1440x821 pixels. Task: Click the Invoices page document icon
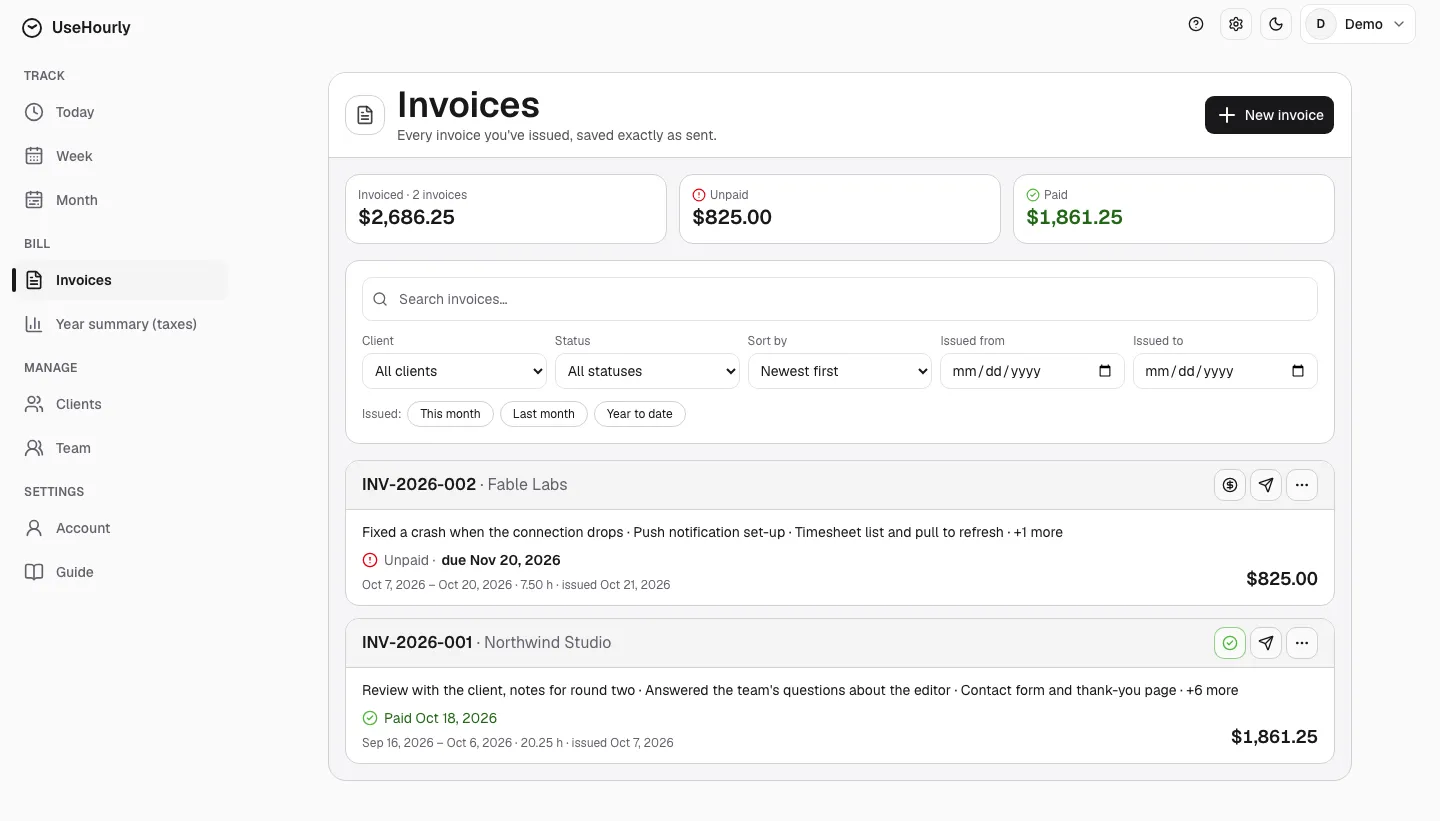(365, 115)
